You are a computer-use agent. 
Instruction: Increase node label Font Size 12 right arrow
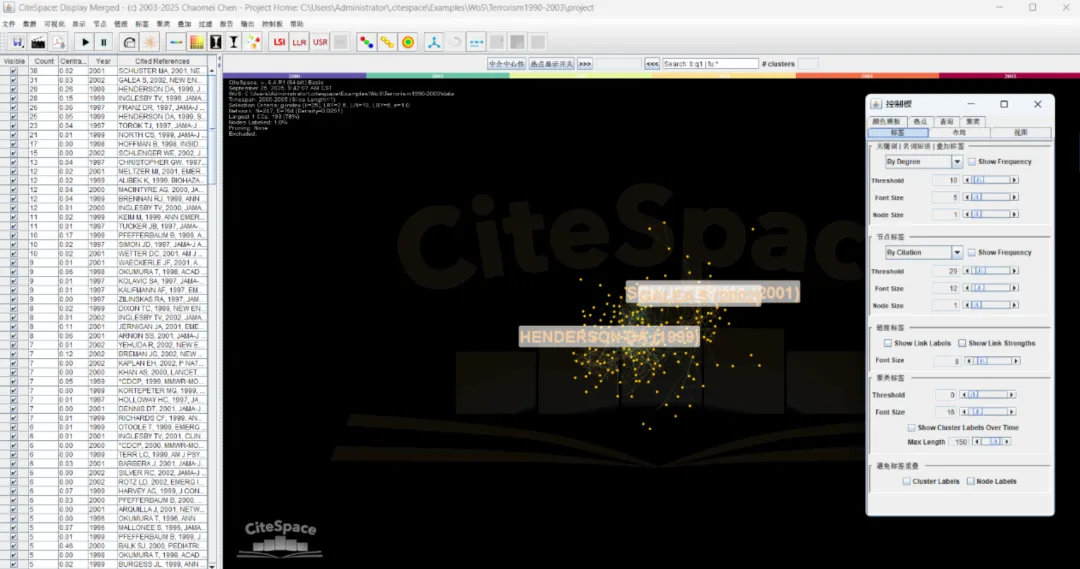pos(1014,288)
